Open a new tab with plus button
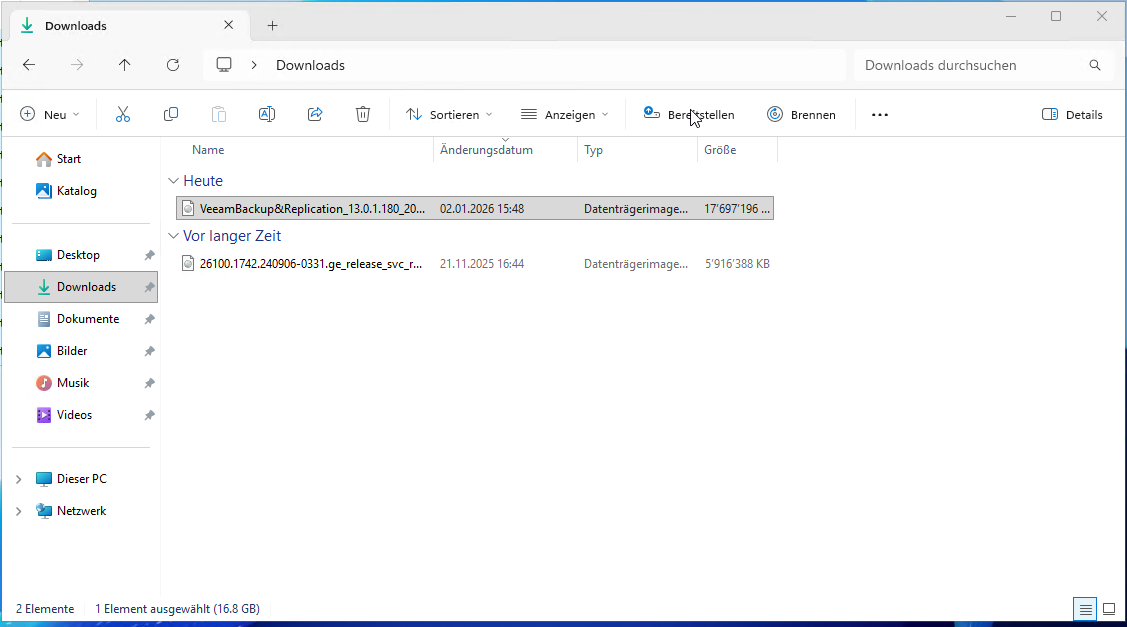The height and width of the screenshot is (627, 1127). point(272,25)
